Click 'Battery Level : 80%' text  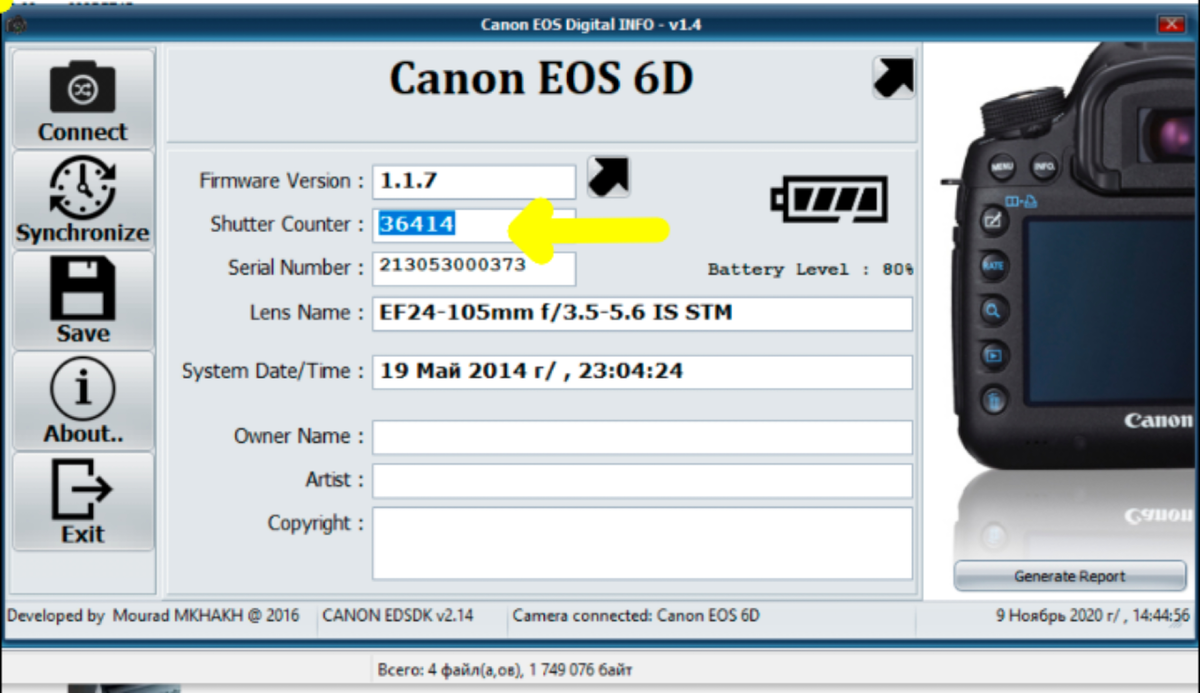tap(810, 270)
